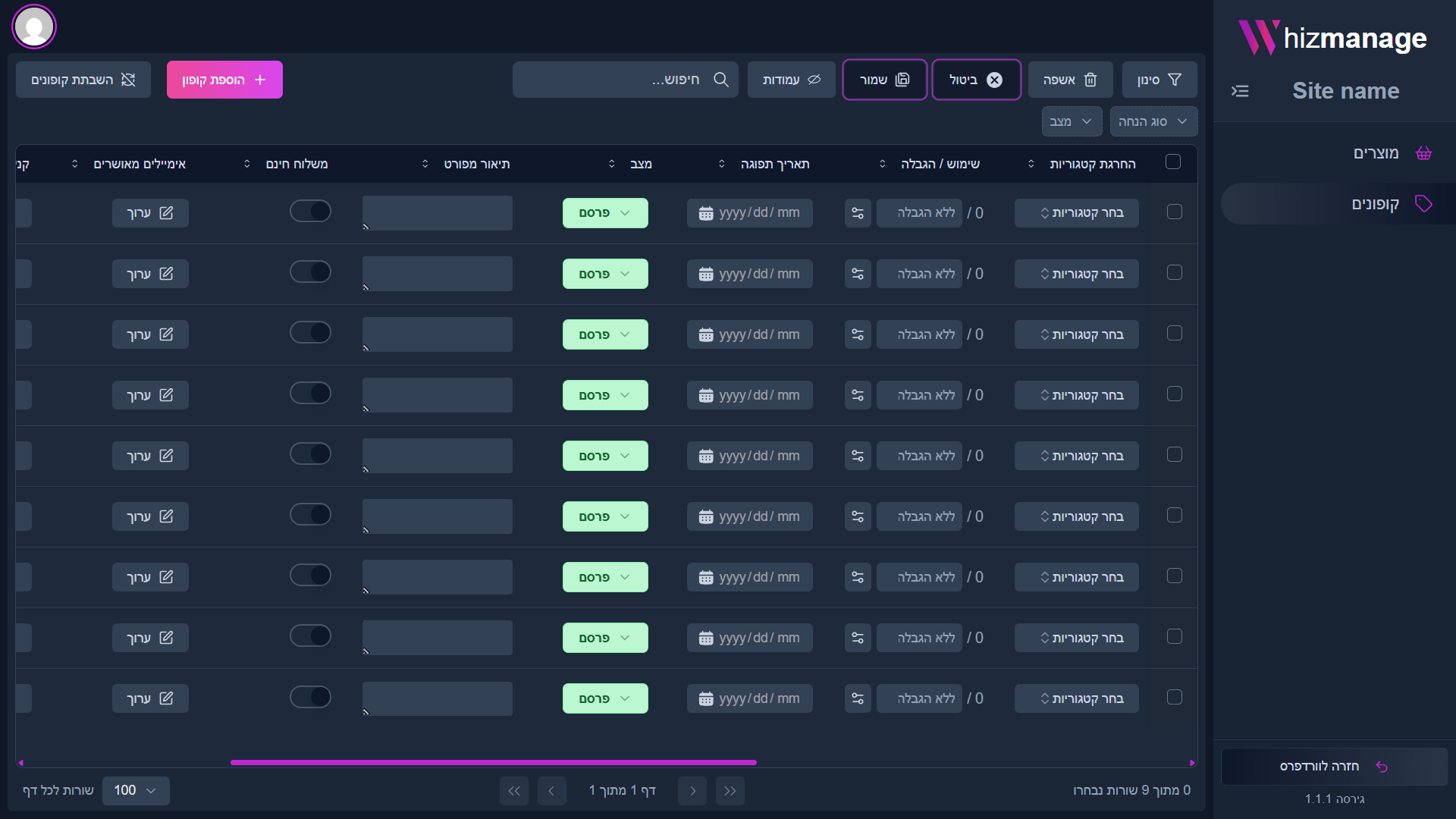Click the sidebar collapse menu icon
1456x819 pixels.
tap(1240, 91)
